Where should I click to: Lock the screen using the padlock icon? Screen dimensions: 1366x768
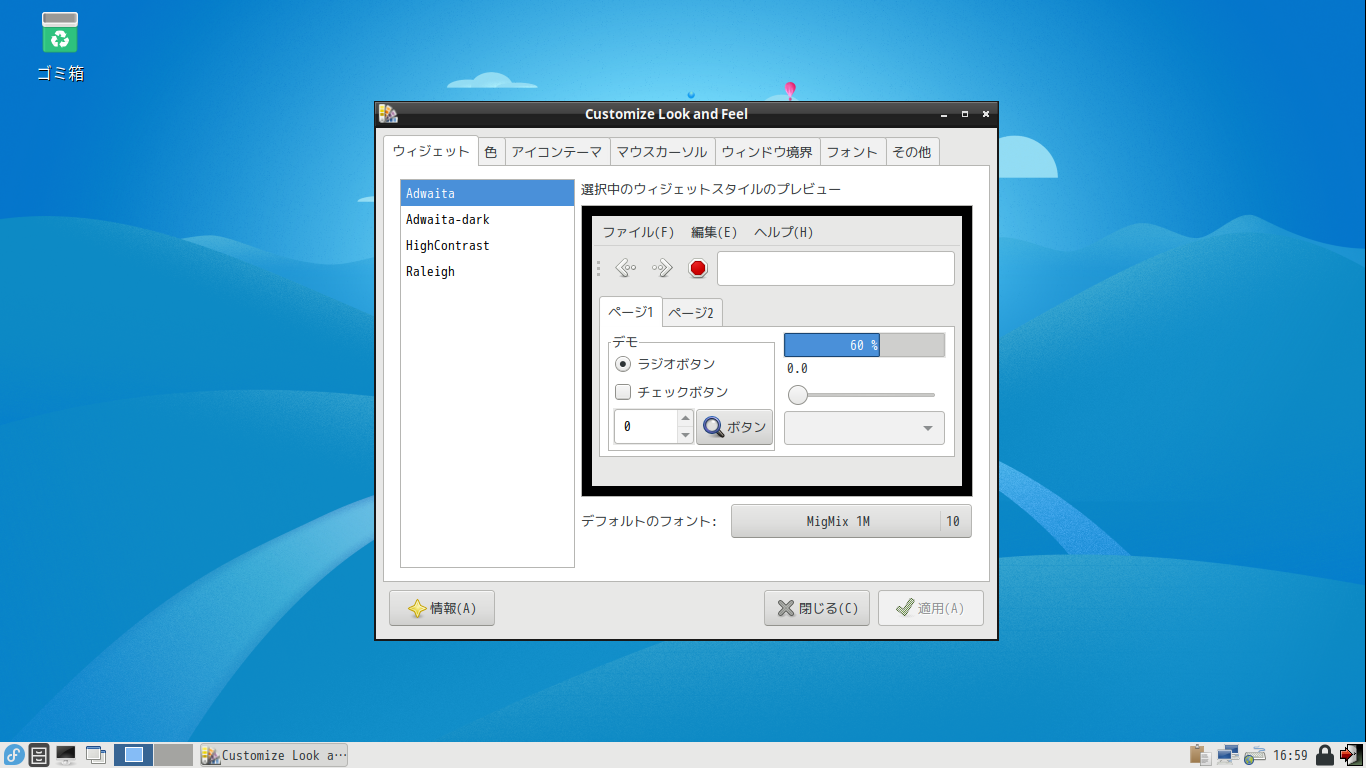click(1325, 755)
